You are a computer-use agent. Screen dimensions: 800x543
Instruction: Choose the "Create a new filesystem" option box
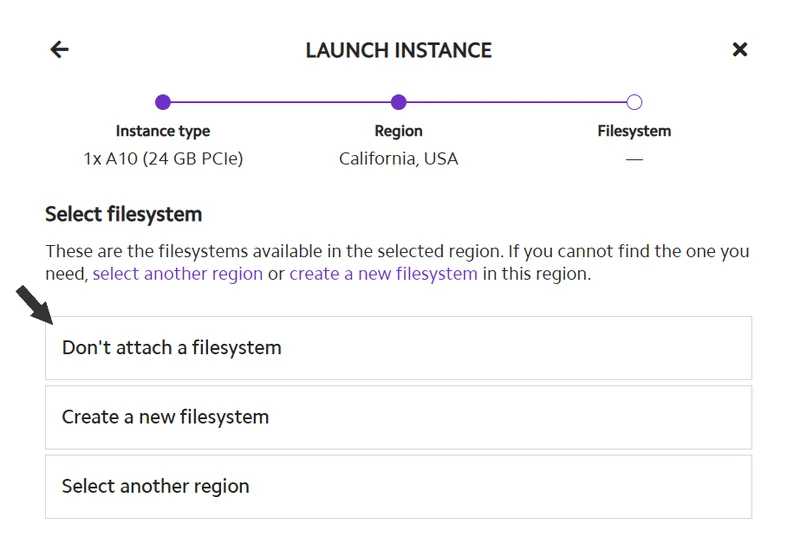(398, 417)
